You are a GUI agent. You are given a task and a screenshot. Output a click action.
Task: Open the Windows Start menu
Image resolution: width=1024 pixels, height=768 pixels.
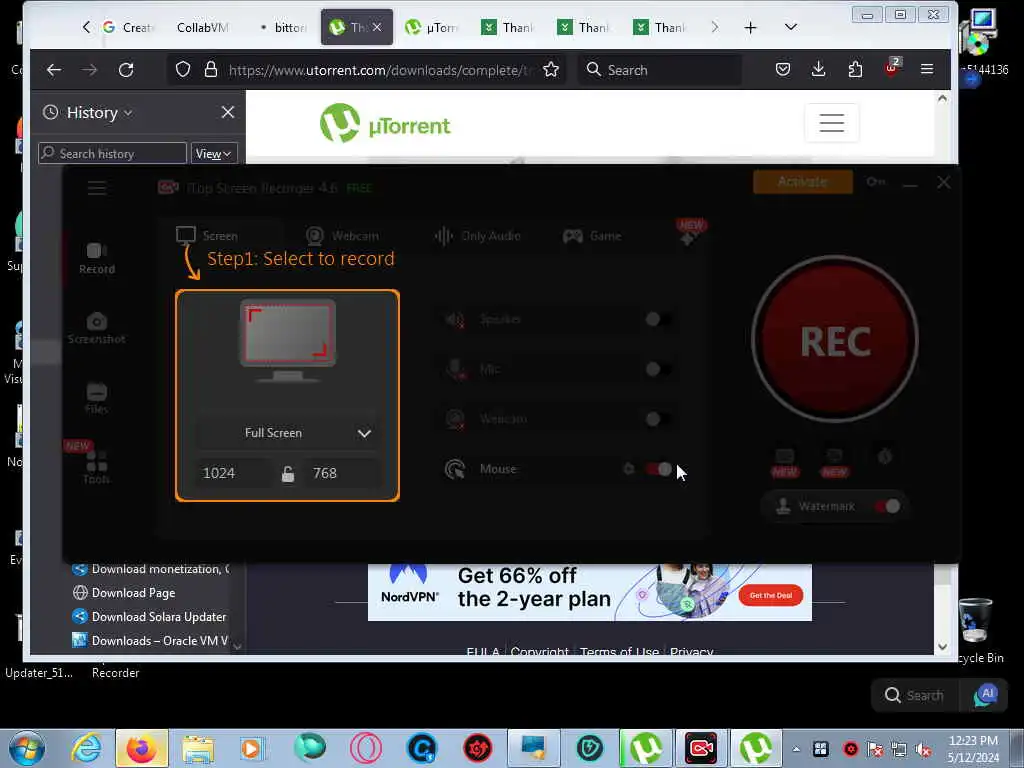click(x=26, y=748)
